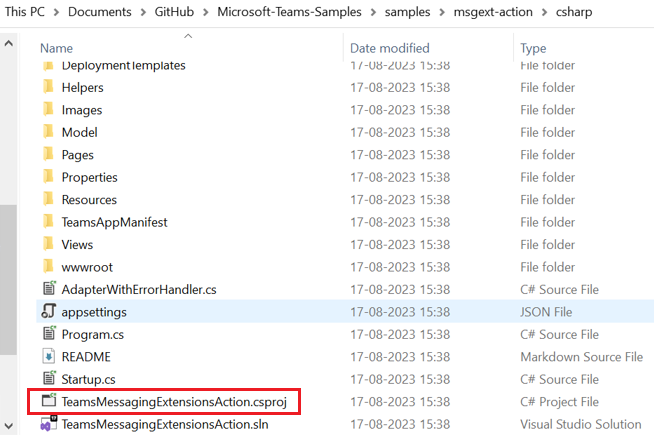Viewport: 654px width, 447px height.
Task: Select the wwwroot folder icon
Action: coord(48,267)
